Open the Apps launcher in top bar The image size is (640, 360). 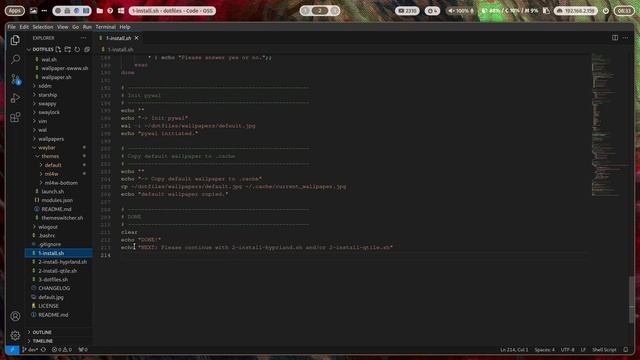click(15, 11)
